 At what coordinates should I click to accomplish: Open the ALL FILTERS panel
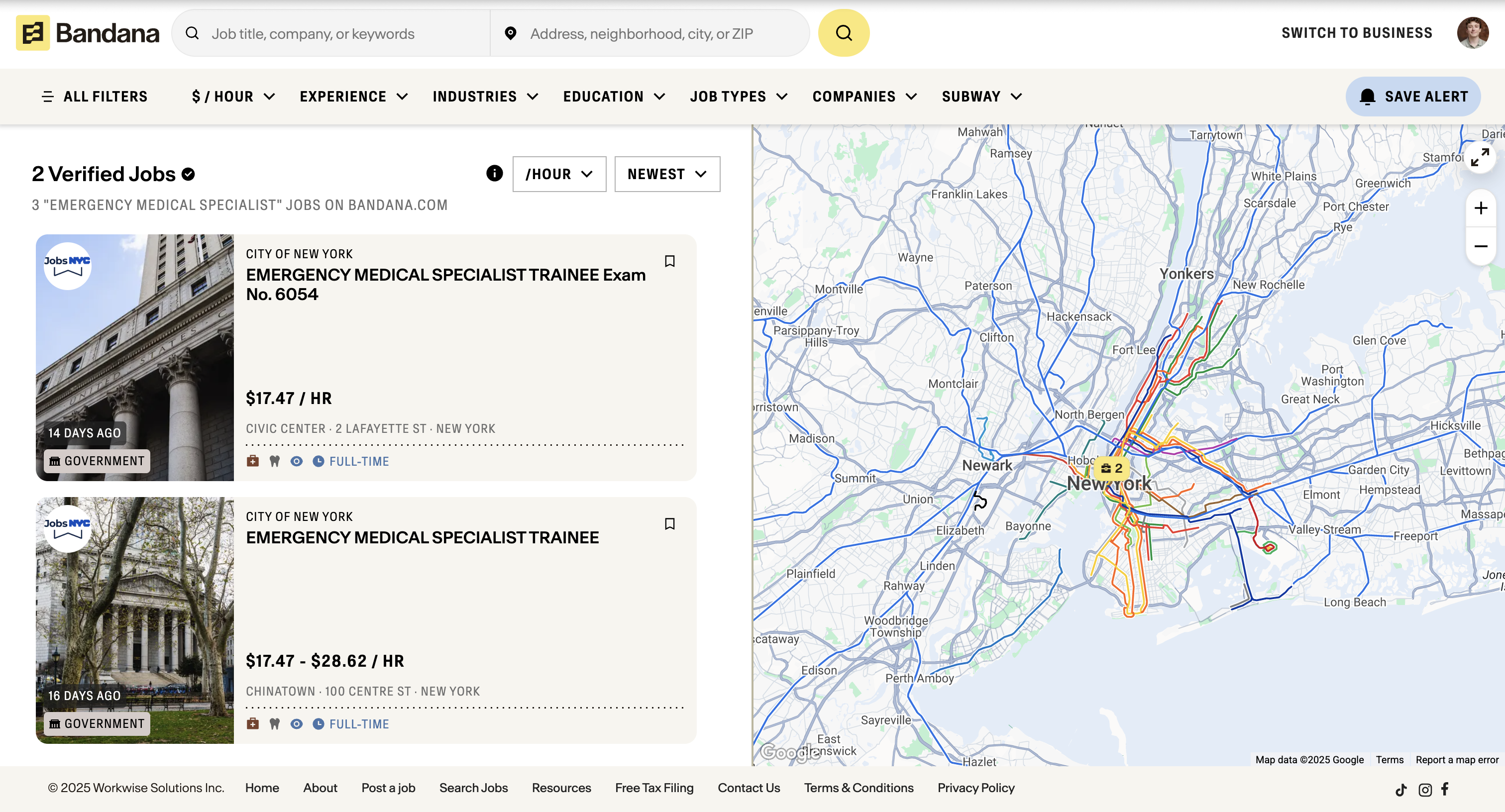coord(95,97)
